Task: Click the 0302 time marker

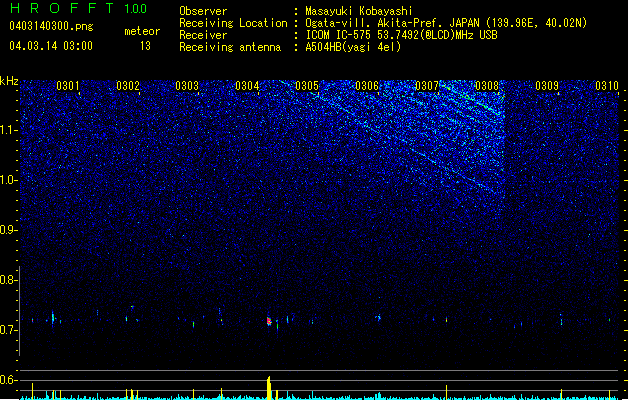Action: point(128,86)
